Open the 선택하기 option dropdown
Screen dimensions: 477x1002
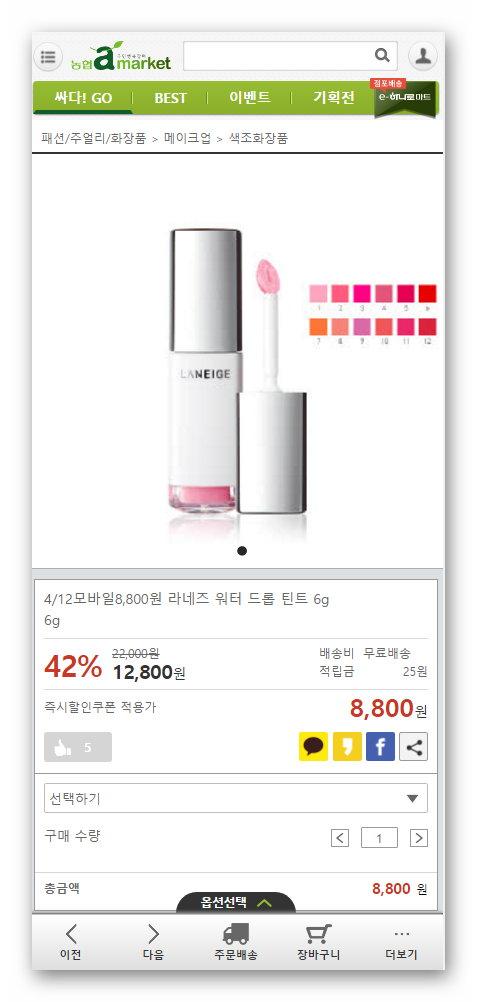236,798
